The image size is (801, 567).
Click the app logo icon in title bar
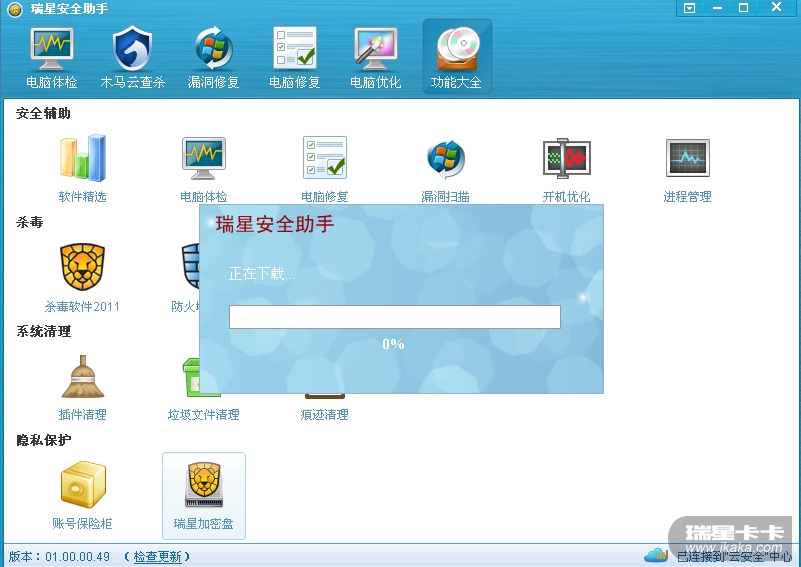(x=15, y=9)
